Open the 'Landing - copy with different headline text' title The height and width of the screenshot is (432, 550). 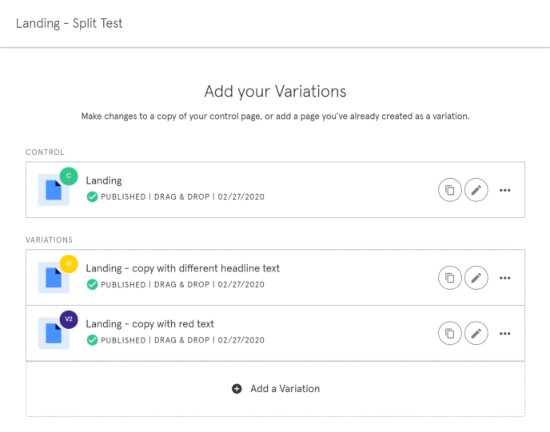coord(183,268)
